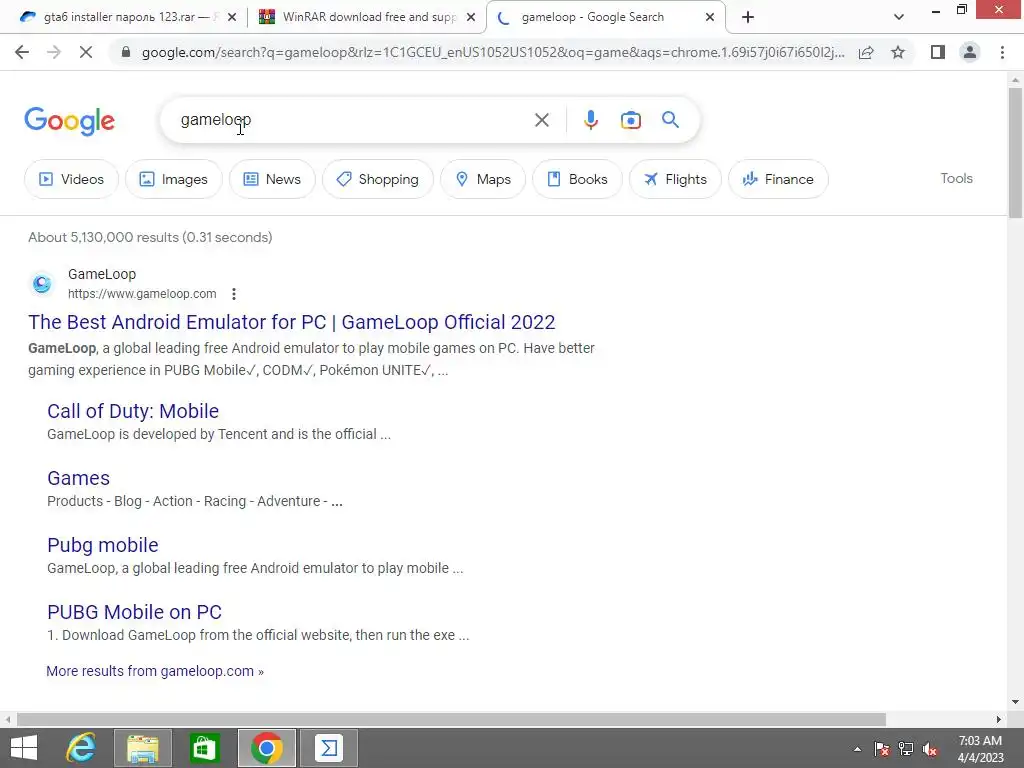Clear the search box text
The height and width of the screenshot is (768, 1024).
(541, 120)
